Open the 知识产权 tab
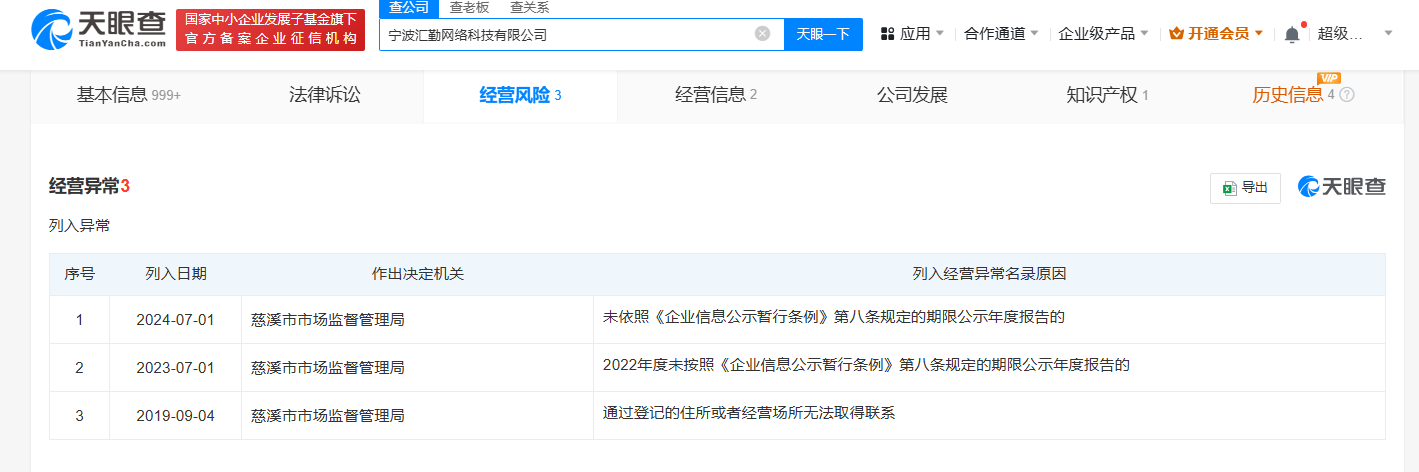This screenshot has height=472, width=1419. coord(1107,96)
